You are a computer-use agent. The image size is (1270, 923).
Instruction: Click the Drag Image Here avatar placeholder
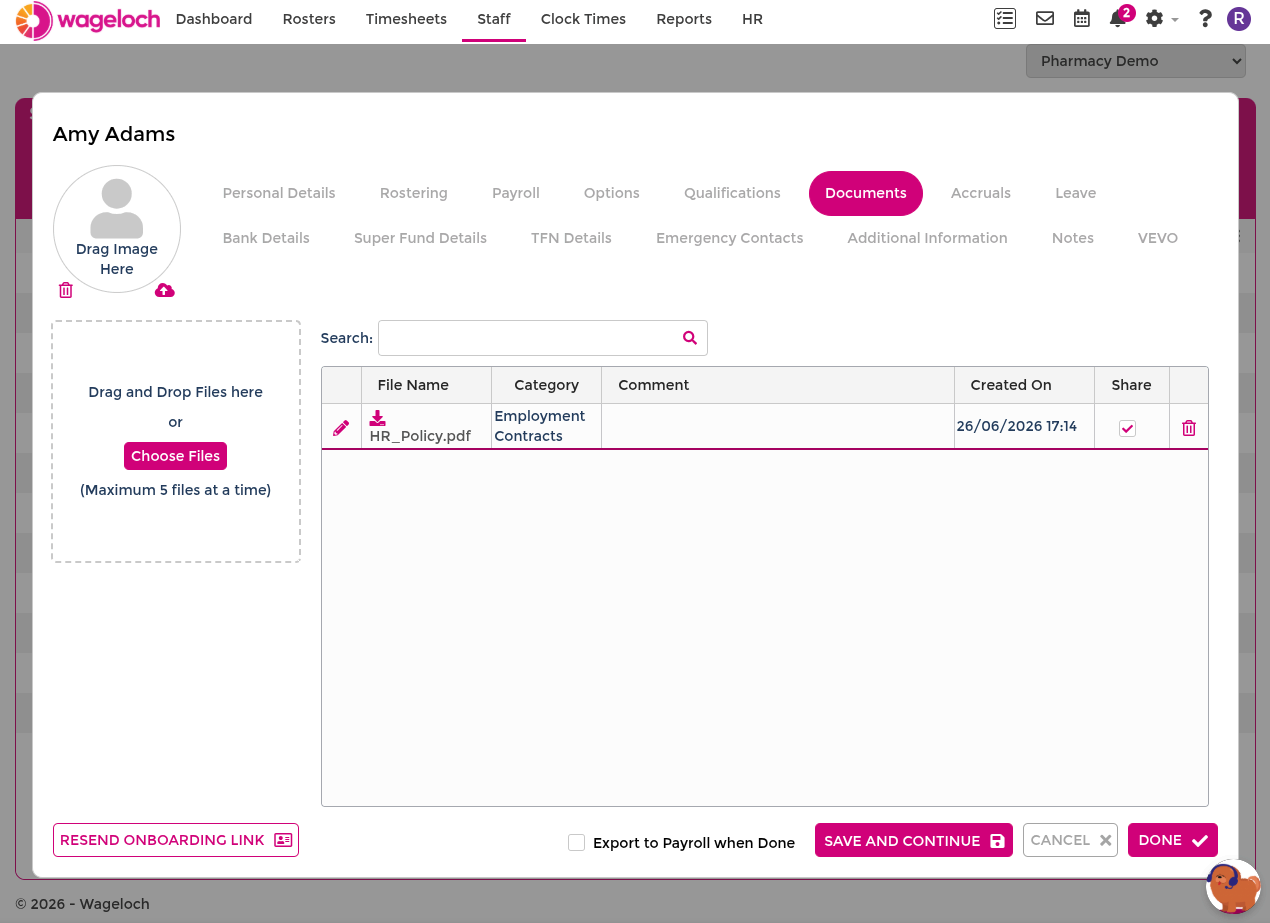tap(117, 229)
